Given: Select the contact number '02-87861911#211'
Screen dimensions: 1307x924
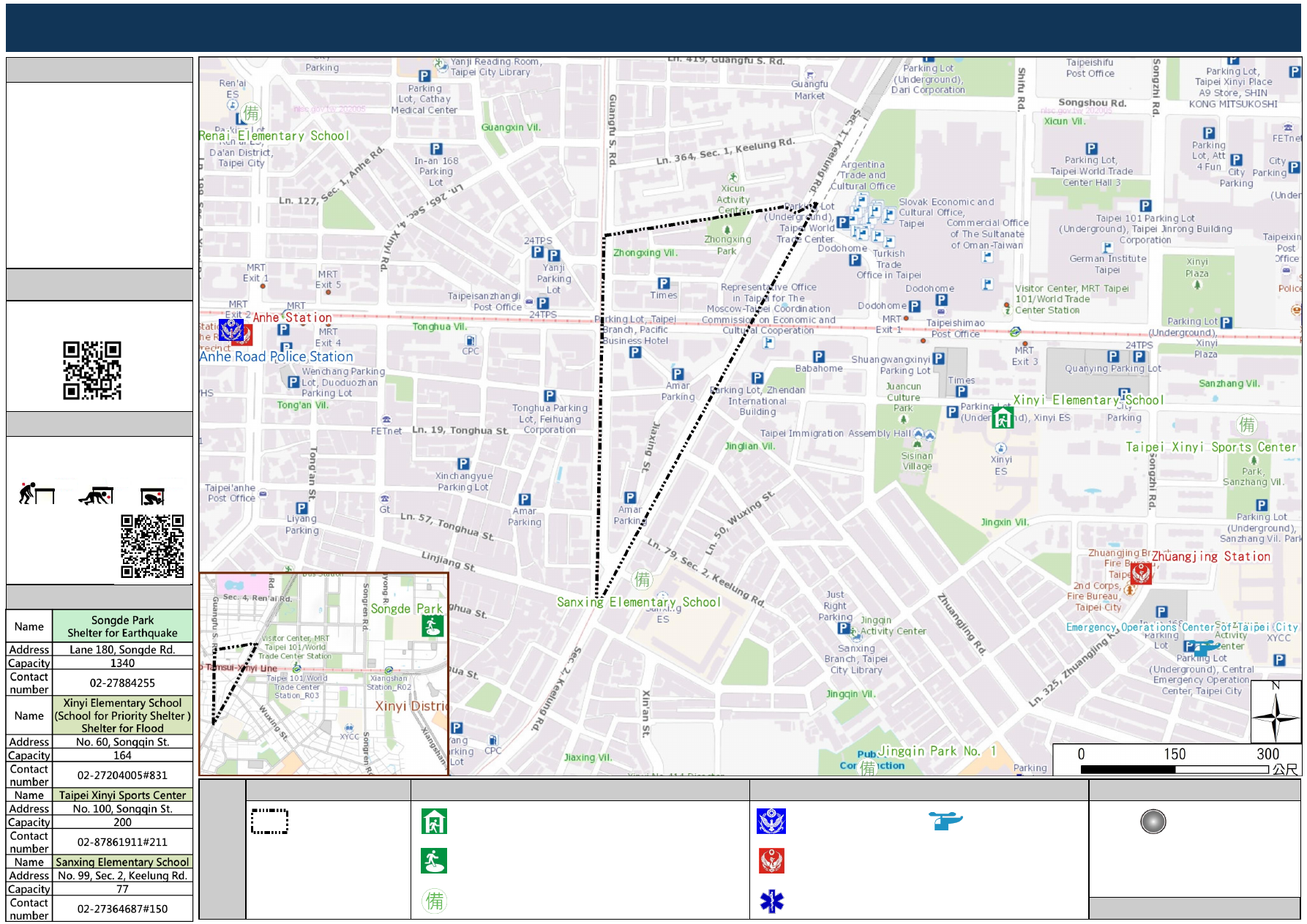Looking at the screenshot, I should pyautogui.click(x=122, y=842).
